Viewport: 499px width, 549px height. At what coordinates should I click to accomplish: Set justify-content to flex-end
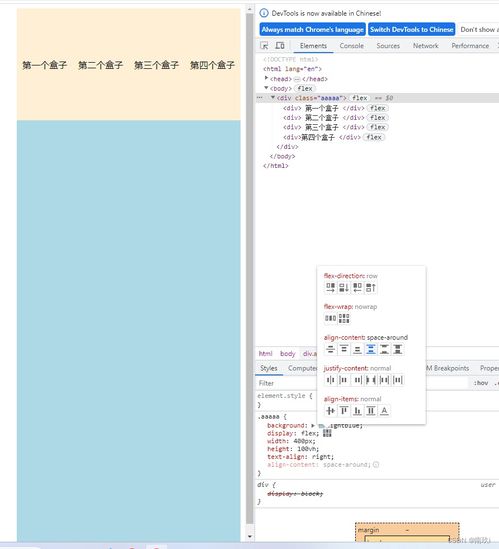(357, 380)
